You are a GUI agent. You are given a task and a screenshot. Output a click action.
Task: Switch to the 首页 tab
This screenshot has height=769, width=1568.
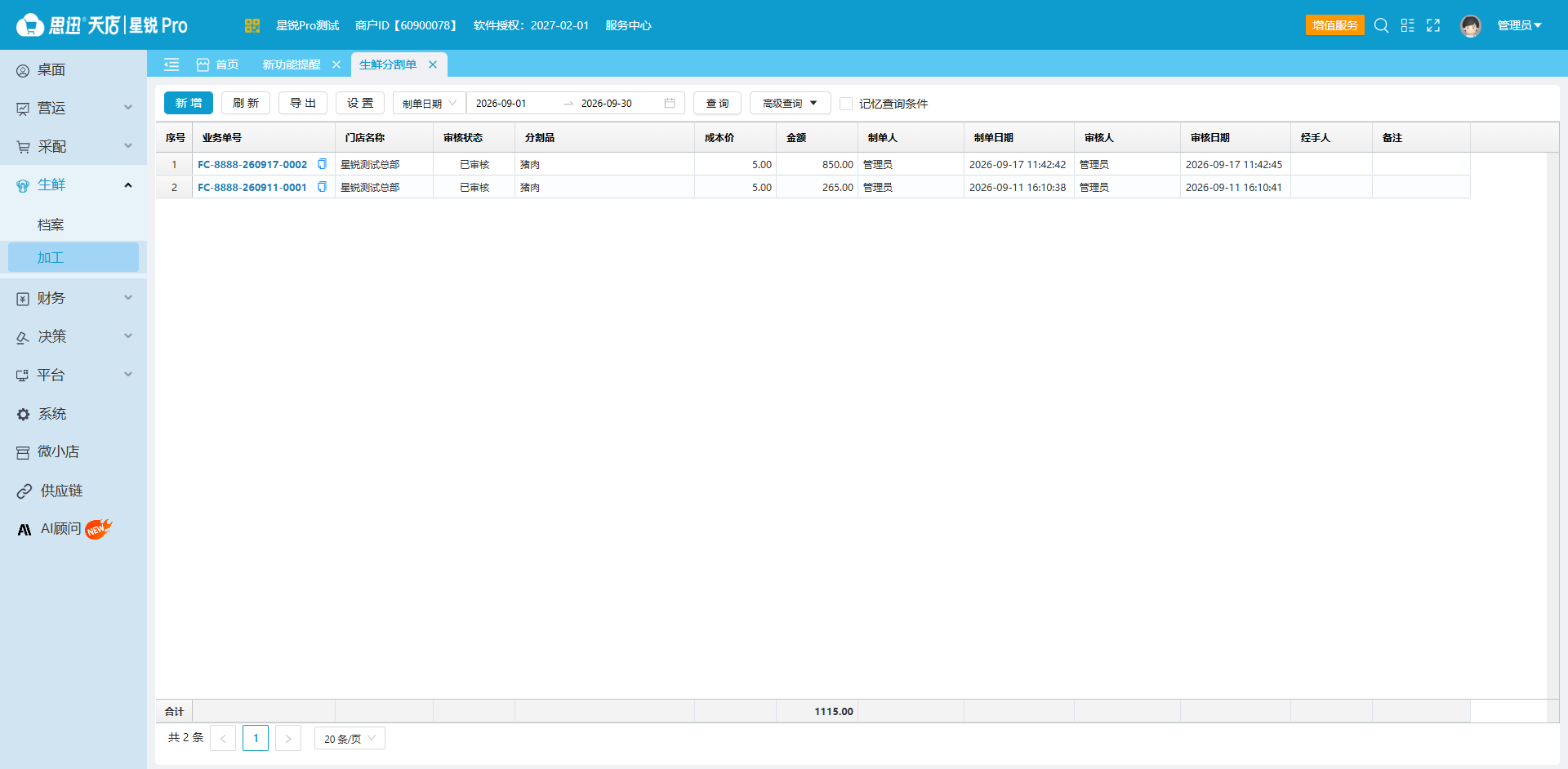coord(218,64)
